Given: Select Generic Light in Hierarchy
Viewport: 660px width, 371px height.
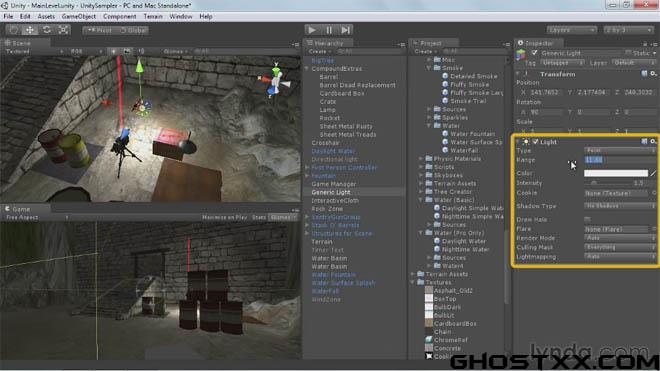Looking at the screenshot, I should (331, 192).
